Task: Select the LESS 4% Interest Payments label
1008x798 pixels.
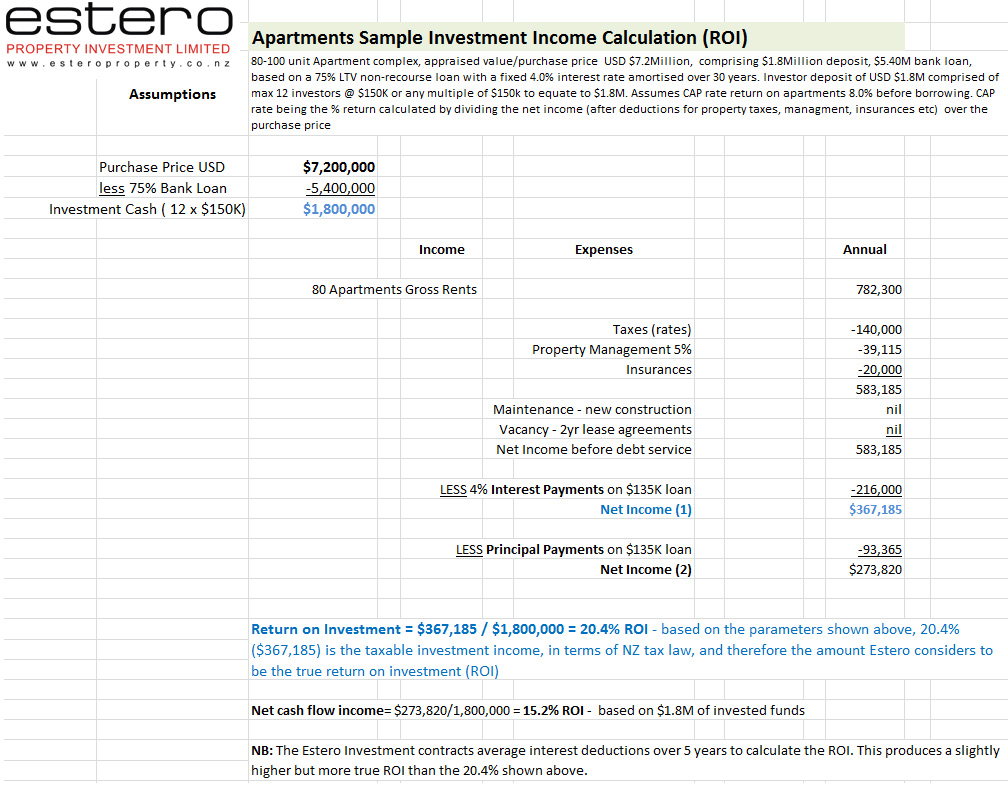Action: [566, 489]
